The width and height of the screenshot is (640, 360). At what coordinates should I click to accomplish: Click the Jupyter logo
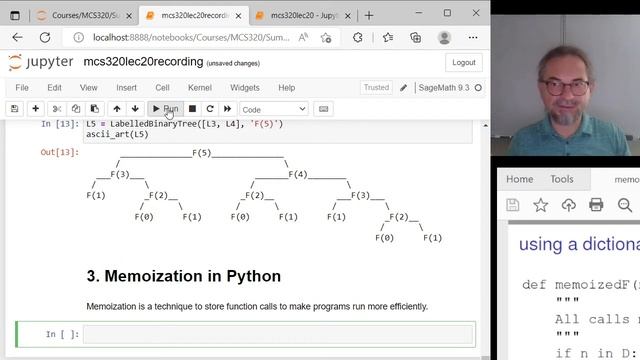click(x=40, y=62)
